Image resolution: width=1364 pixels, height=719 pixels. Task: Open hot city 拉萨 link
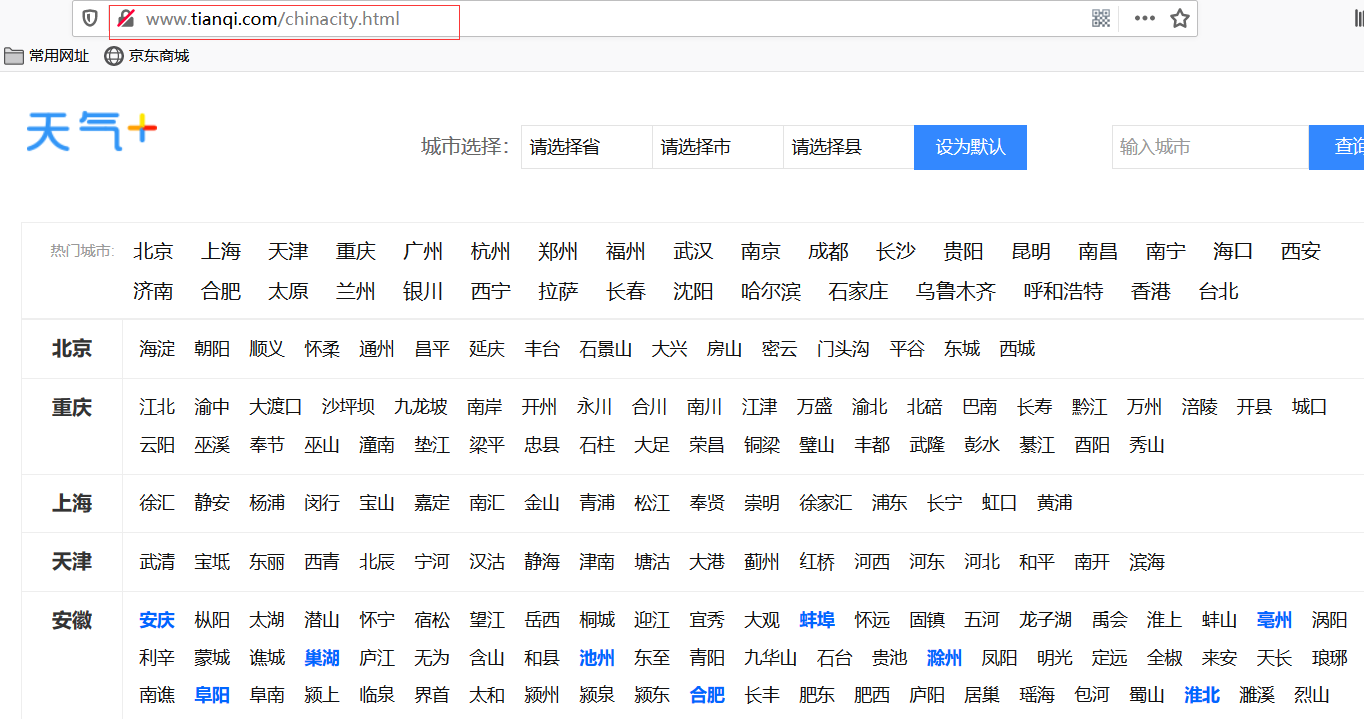558,291
